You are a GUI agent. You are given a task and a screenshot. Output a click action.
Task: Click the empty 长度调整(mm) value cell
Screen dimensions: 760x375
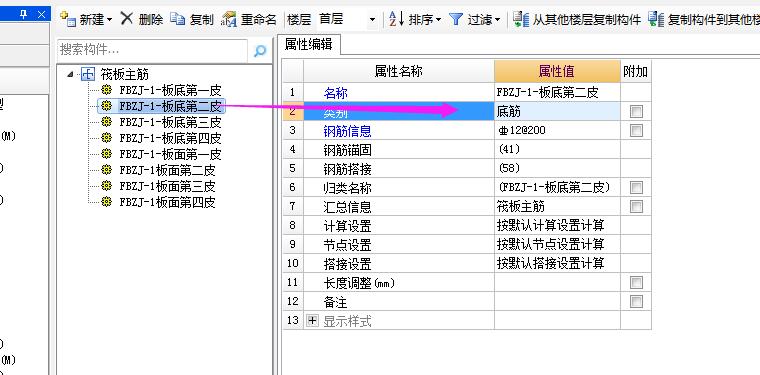coord(557,282)
